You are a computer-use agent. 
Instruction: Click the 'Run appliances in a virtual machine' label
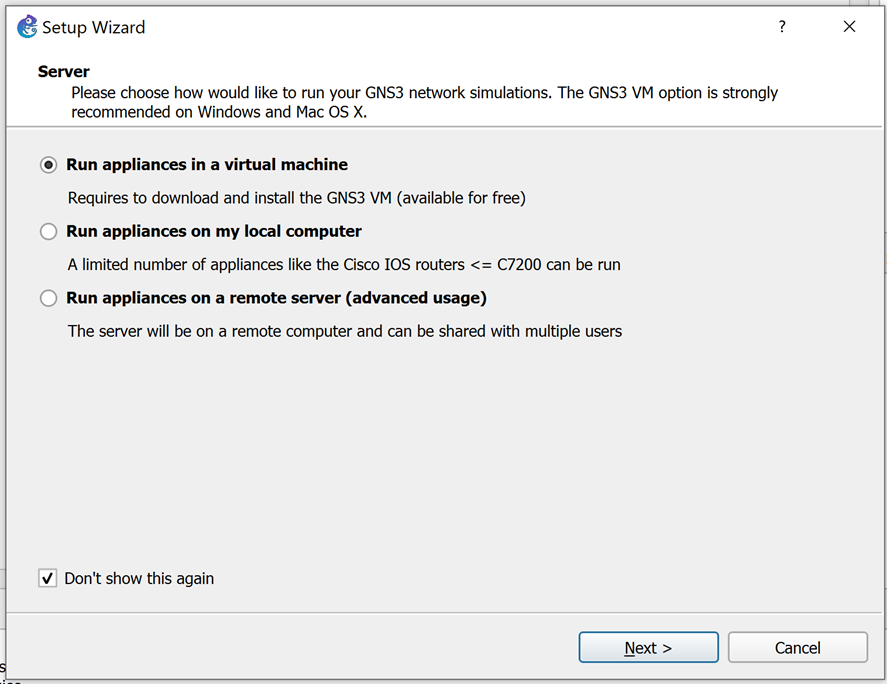pyautogui.click(x=207, y=165)
